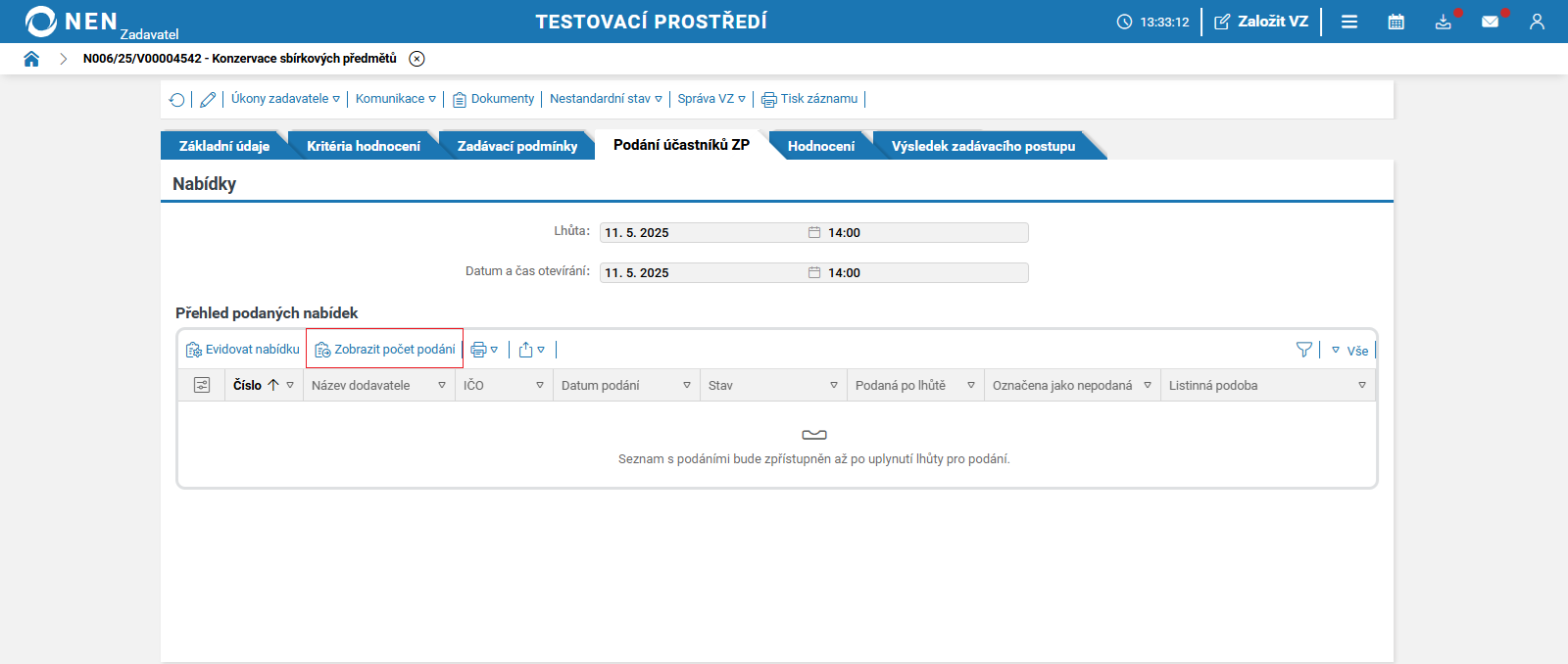Open the user profile icon
This screenshot has height=664, width=1568.
(x=1537, y=22)
